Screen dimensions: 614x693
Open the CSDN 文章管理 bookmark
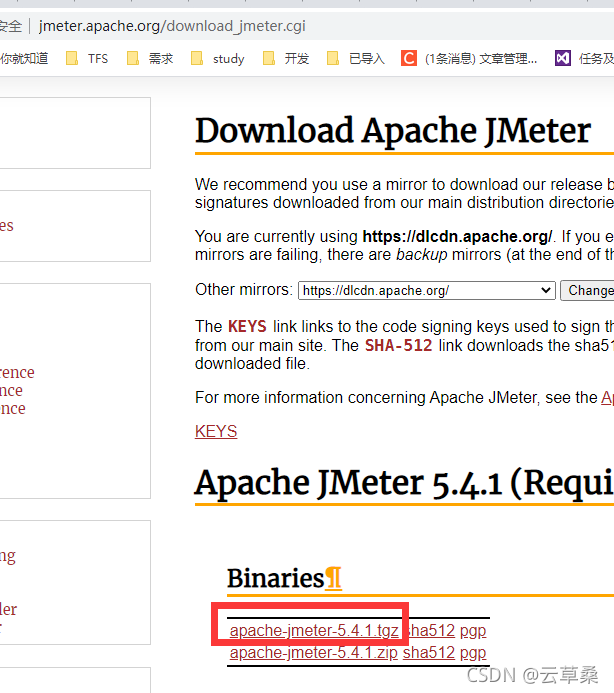click(469, 58)
